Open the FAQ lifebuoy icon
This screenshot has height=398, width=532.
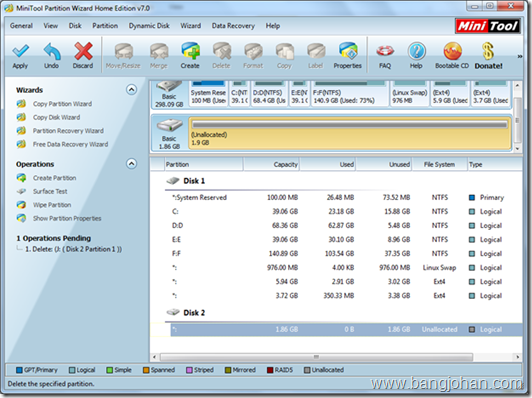(385, 51)
